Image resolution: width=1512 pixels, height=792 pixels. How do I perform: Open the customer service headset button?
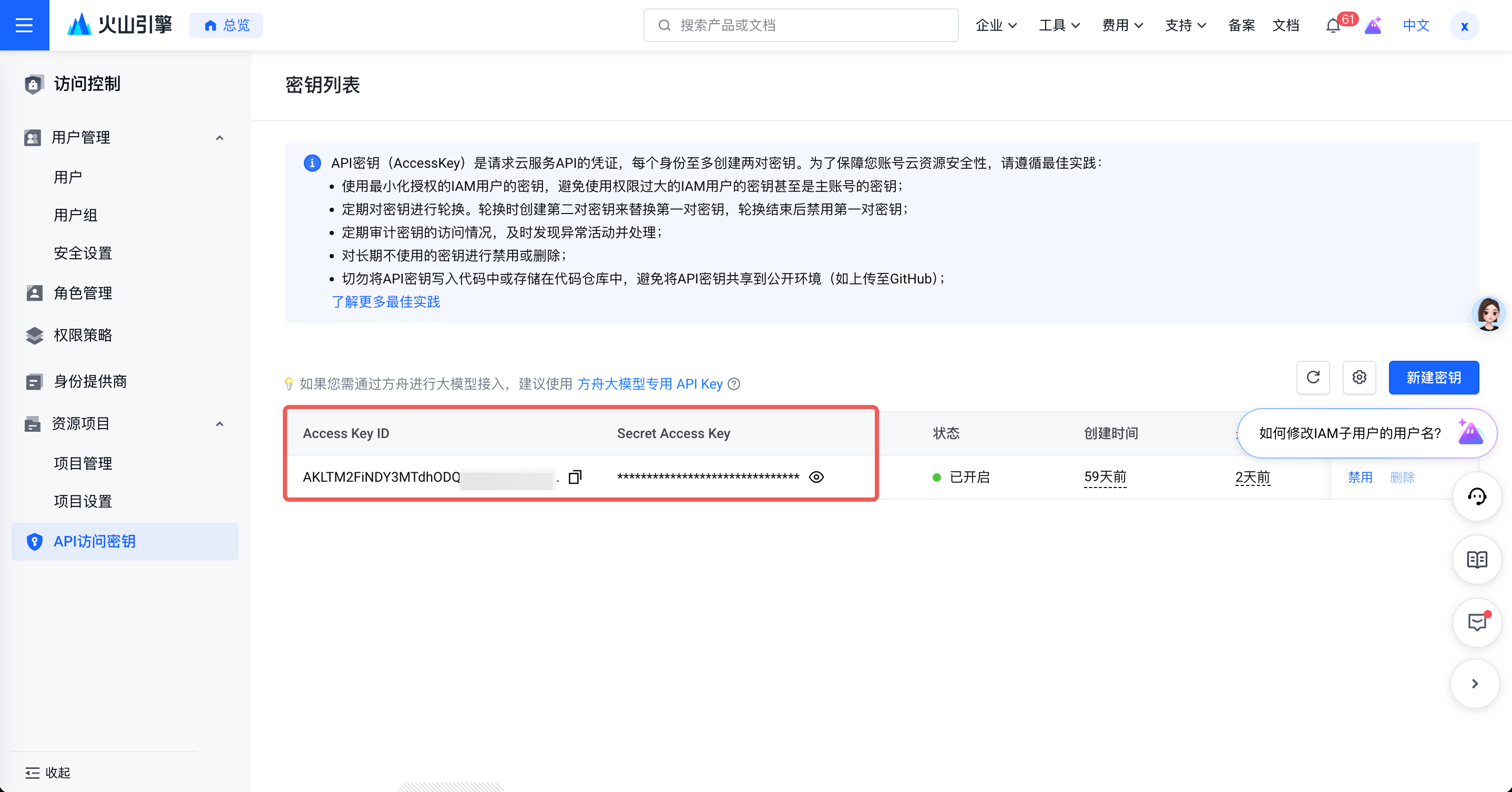pyautogui.click(x=1477, y=496)
